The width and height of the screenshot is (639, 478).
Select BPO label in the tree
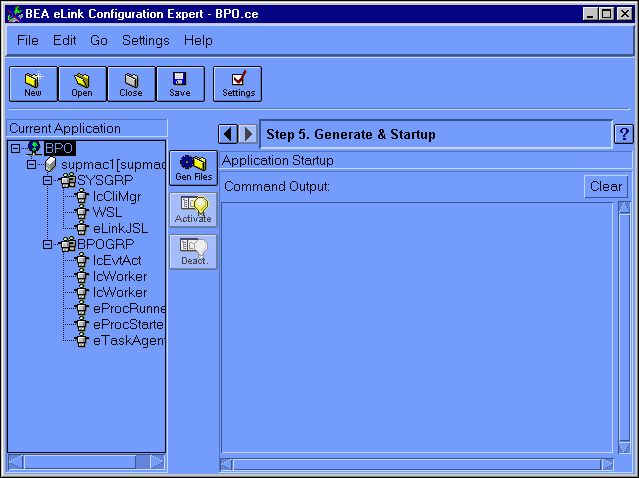[59, 148]
